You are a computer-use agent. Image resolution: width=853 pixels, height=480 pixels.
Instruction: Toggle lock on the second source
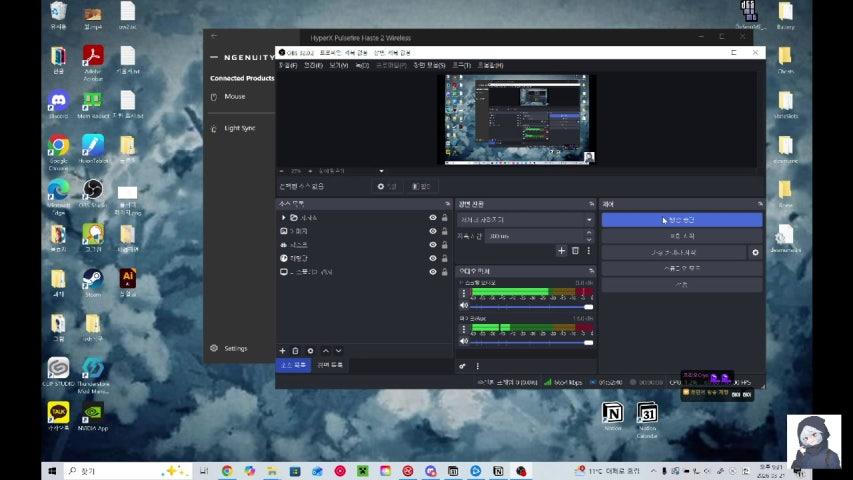(445, 231)
